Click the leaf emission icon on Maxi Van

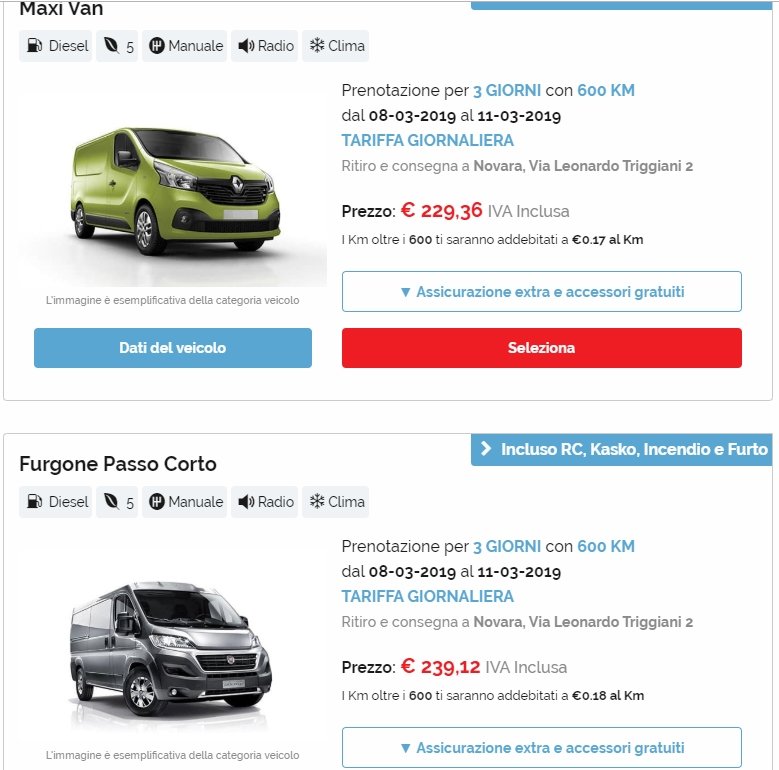click(x=111, y=46)
